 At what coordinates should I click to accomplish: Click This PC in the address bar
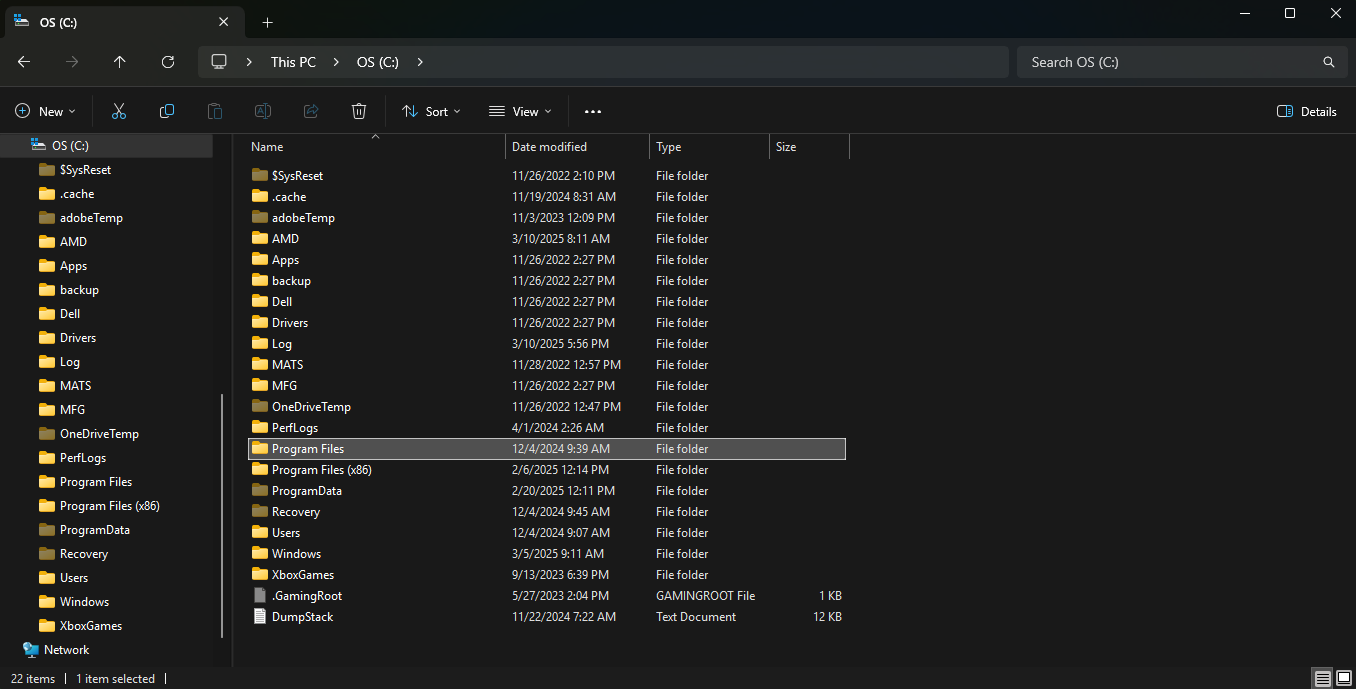tap(293, 62)
